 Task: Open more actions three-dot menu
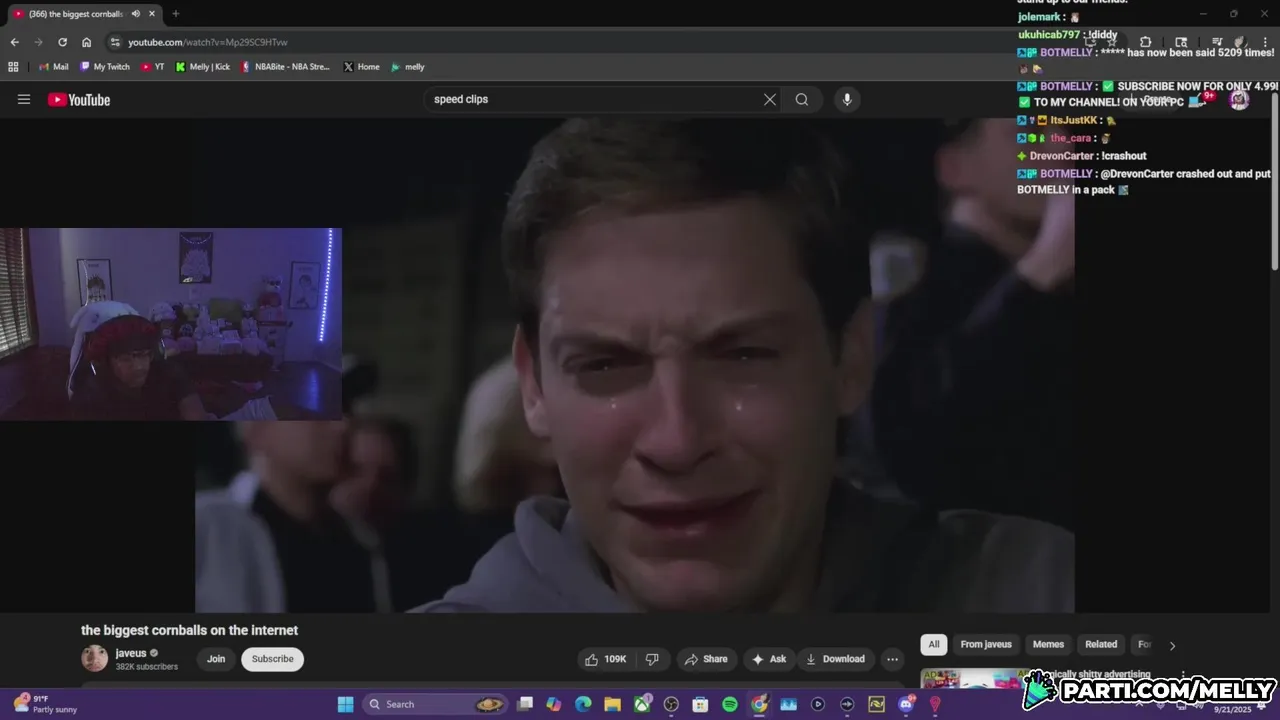[892, 659]
